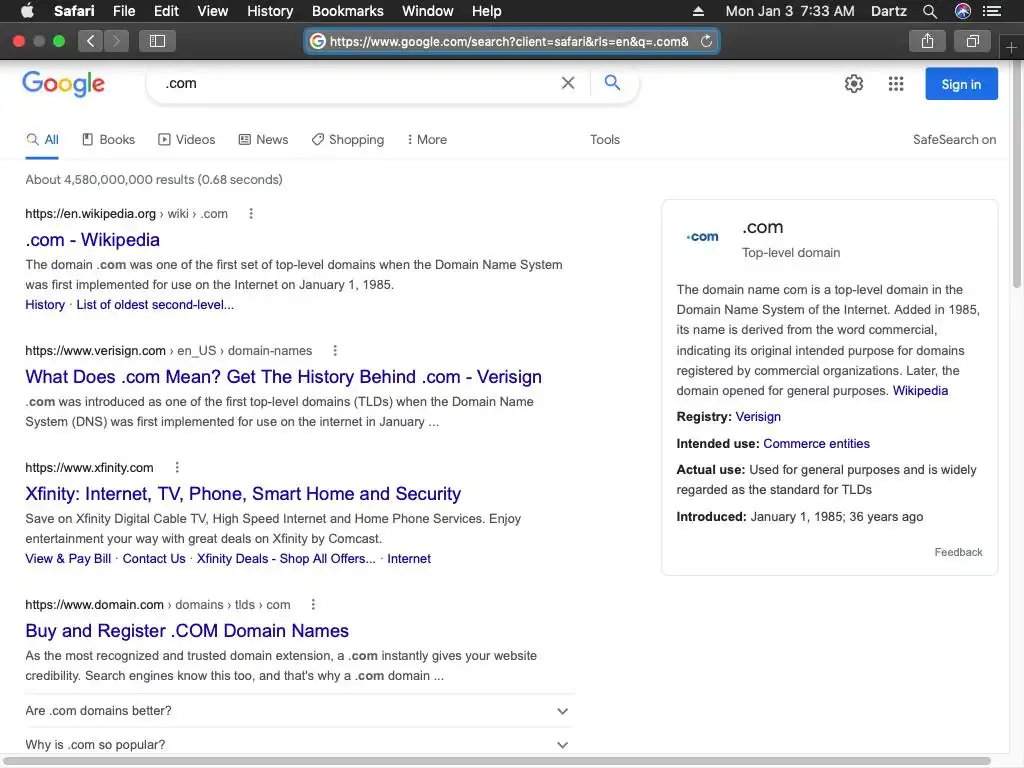The height and width of the screenshot is (768, 1024).
Task: Open the Bookmarks menu
Action: [347, 11]
